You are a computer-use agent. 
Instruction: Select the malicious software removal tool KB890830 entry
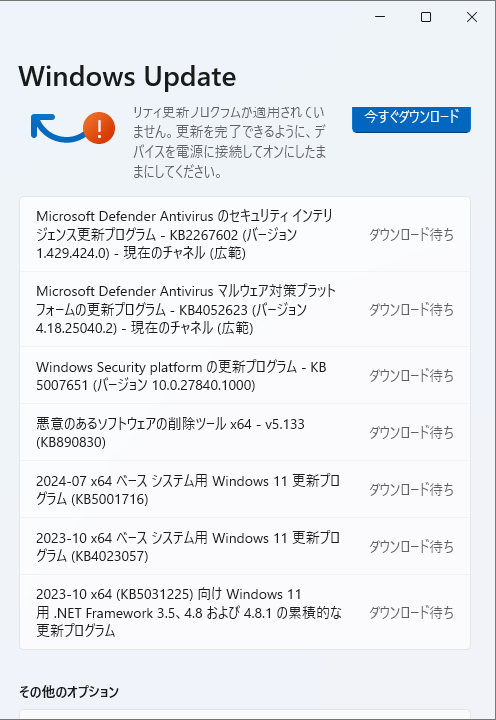245,432
